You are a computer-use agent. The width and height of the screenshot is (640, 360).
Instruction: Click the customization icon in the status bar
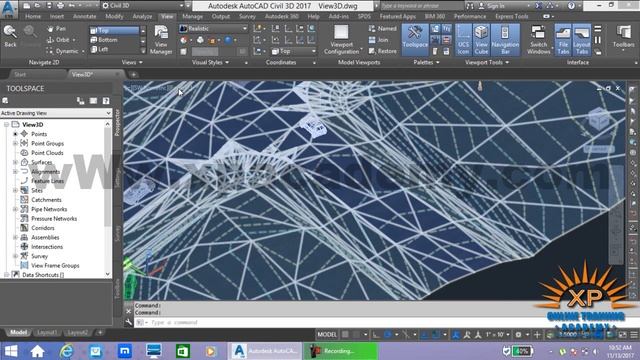click(634, 335)
